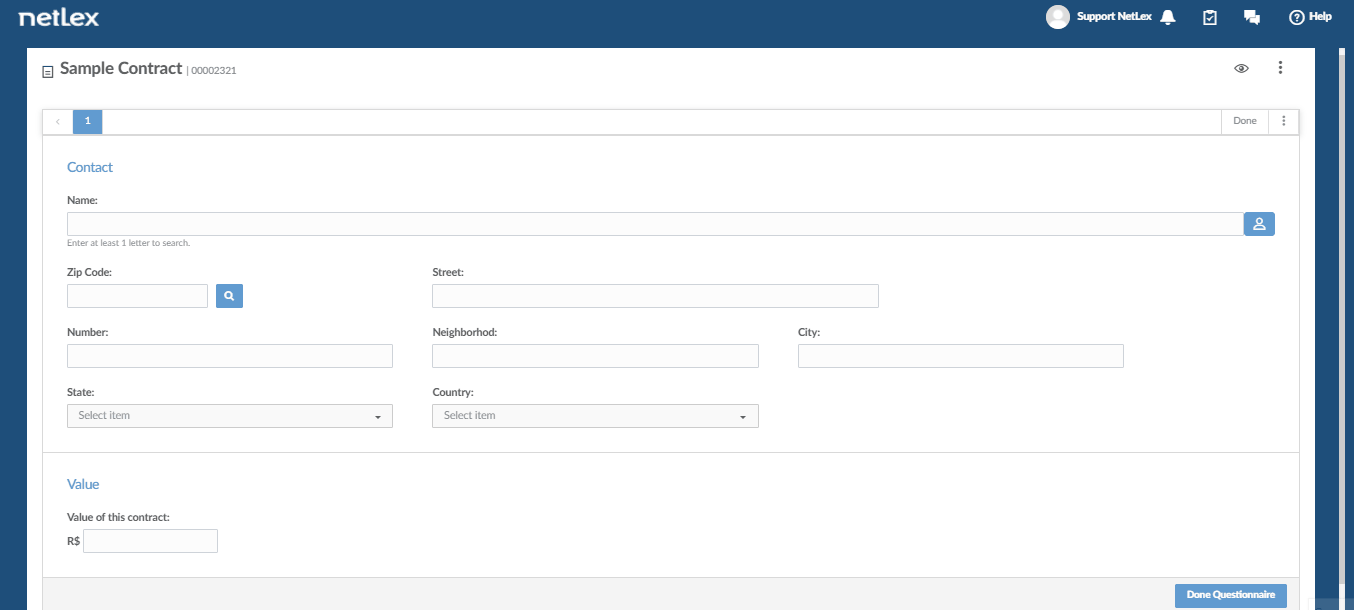Open the notifications bell icon
Screen dimensions: 1354x610
[x=1167, y=17]
